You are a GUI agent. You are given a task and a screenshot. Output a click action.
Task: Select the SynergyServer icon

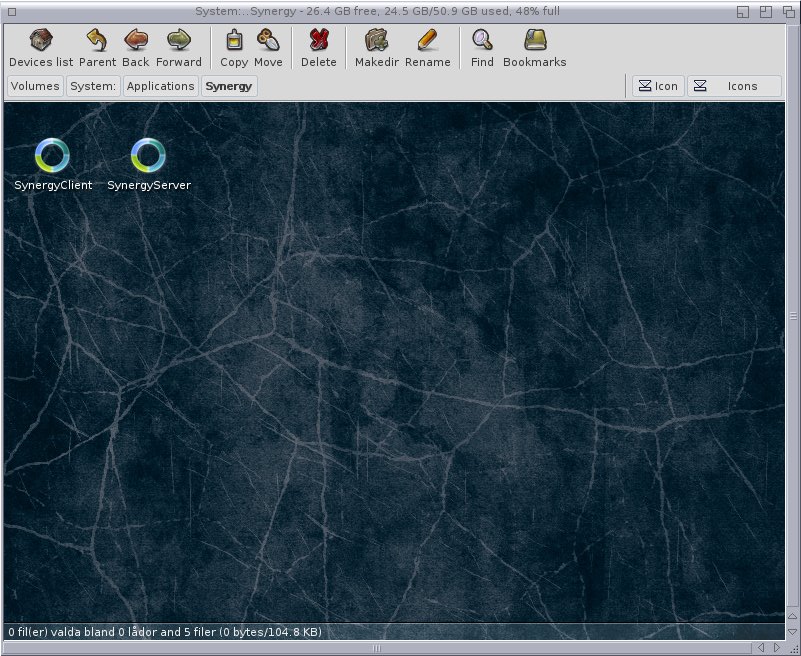pos(149,165)
